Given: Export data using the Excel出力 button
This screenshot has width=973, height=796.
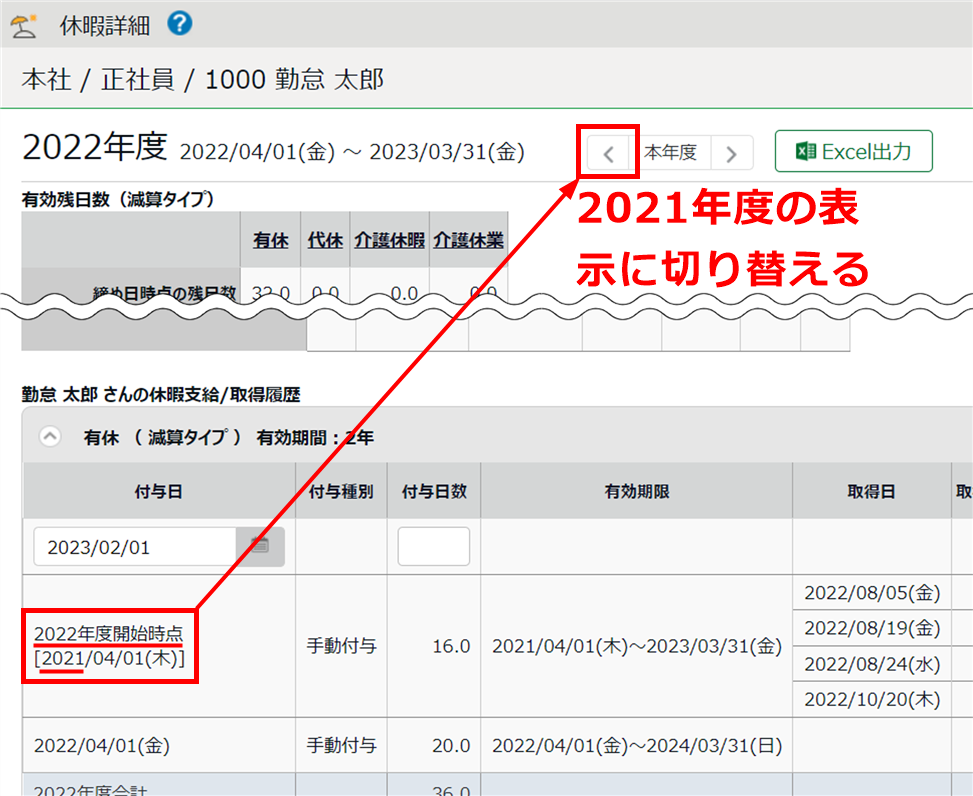Looking at the screenshot, I should point(853,152).
